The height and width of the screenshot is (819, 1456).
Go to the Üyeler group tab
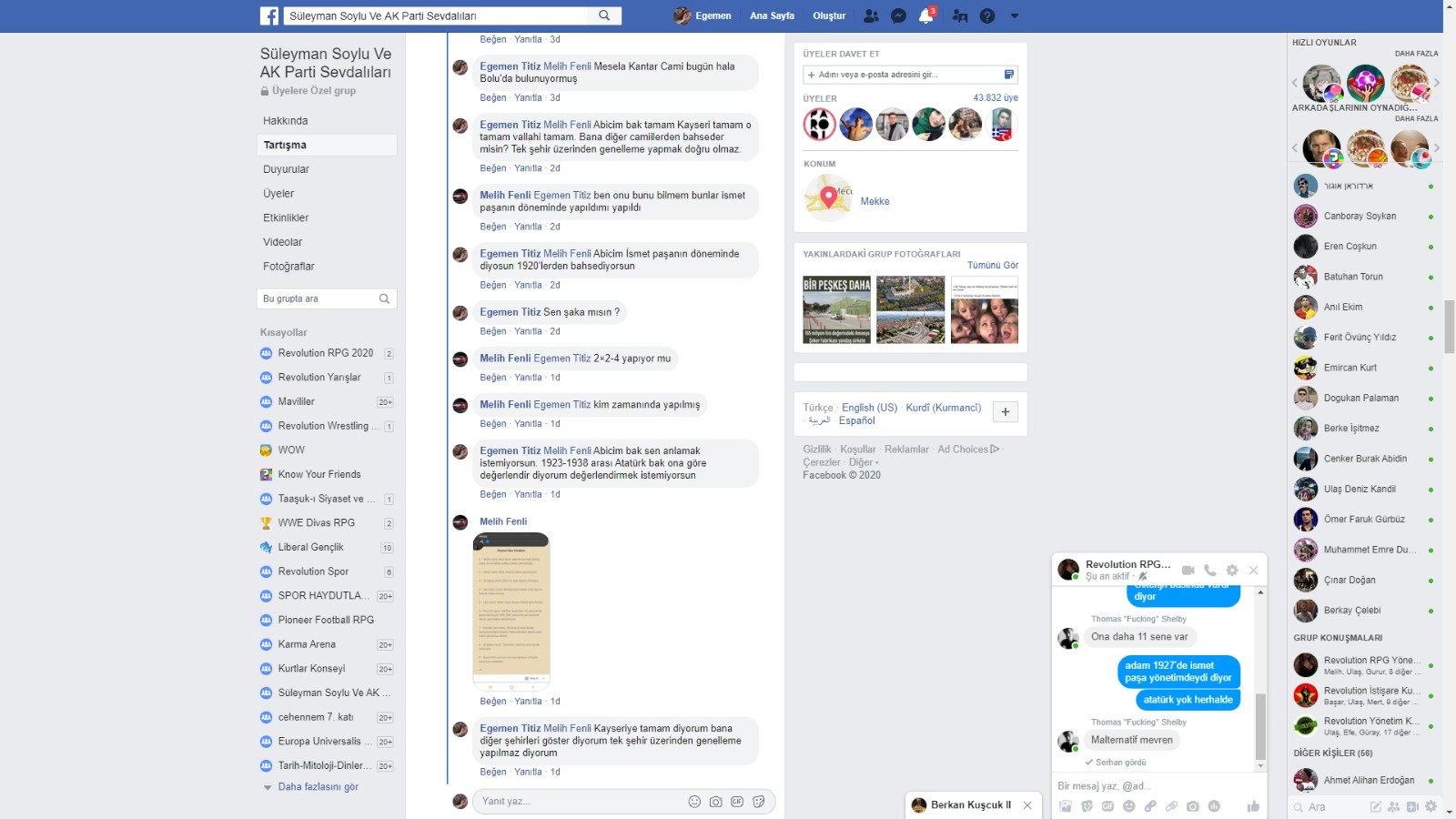[278, 194]
